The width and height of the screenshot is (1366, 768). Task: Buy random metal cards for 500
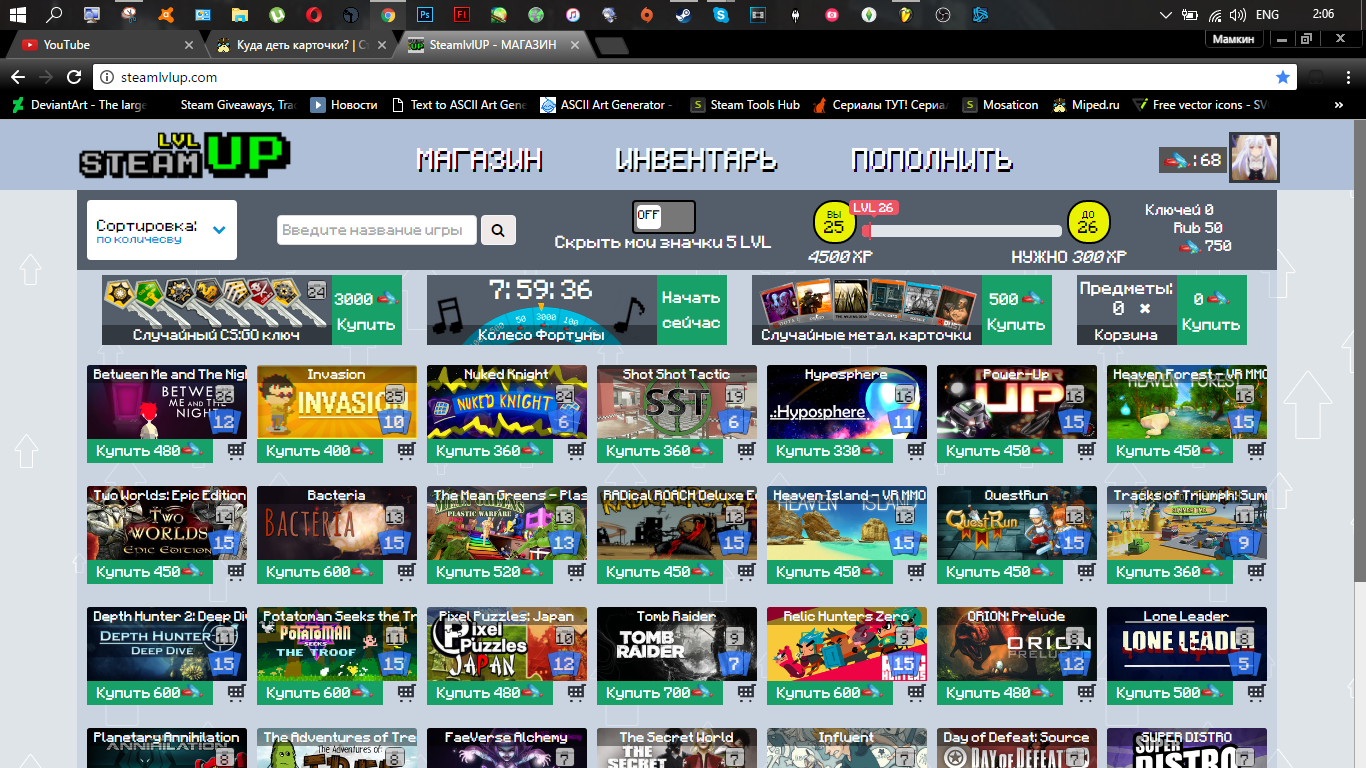click(1016, 311)
